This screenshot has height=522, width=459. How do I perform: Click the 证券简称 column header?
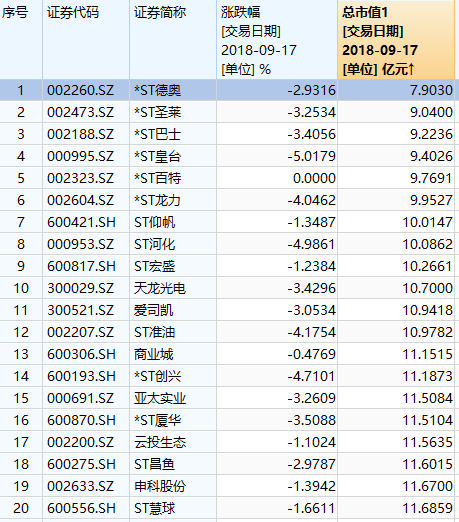tap(173, 40)
